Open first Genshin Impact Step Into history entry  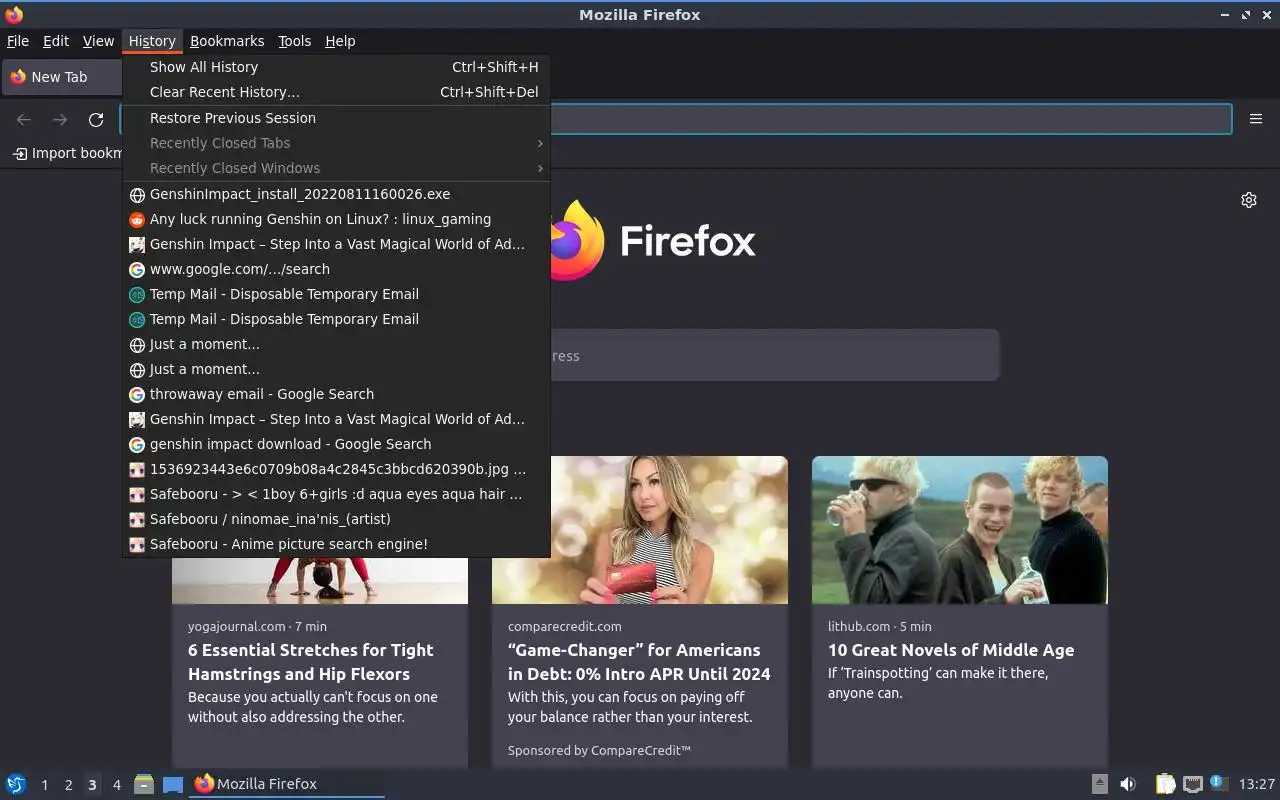pos(336,244)
